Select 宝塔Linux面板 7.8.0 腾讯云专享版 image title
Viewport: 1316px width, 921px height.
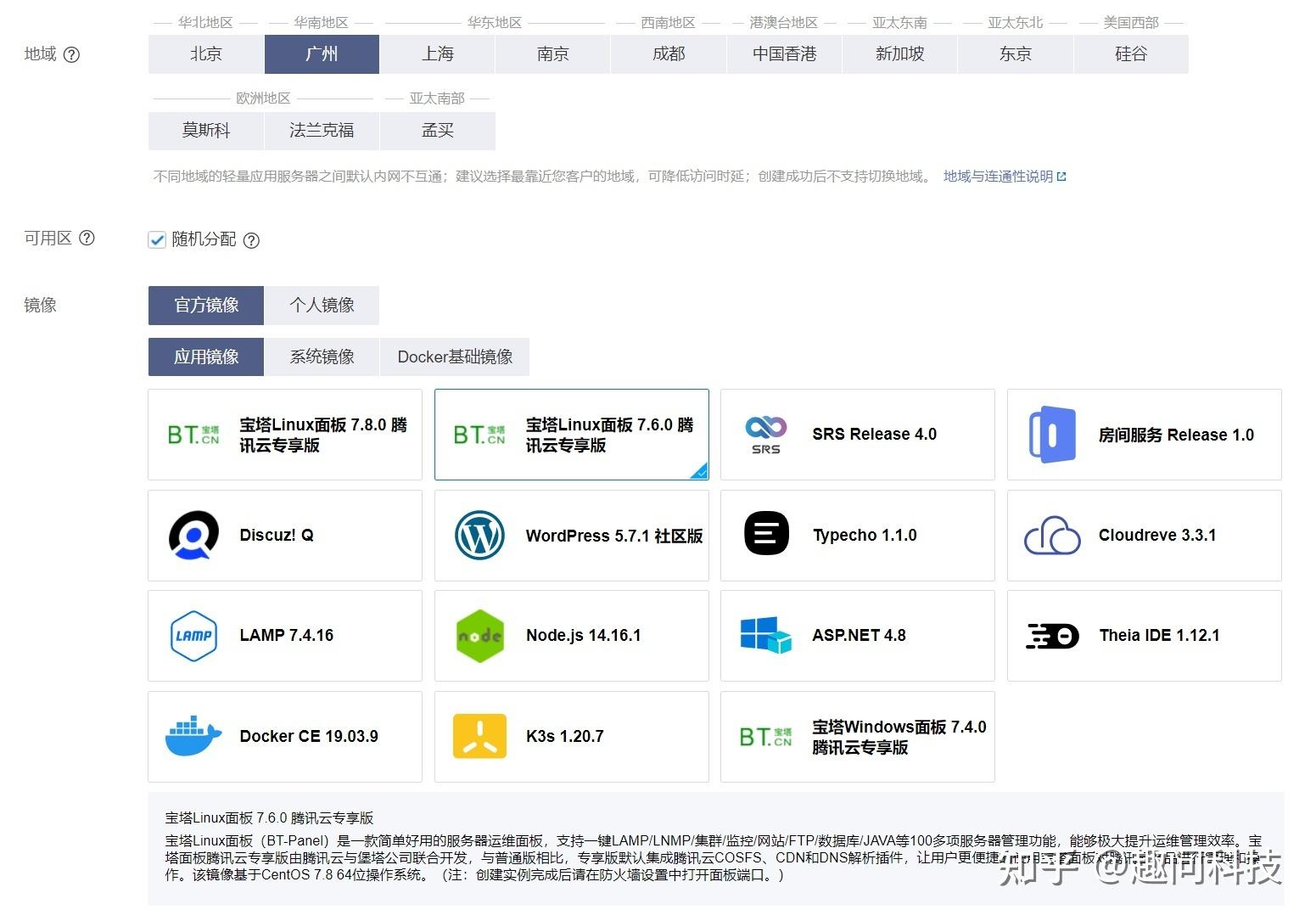click(x=323, y=435)
